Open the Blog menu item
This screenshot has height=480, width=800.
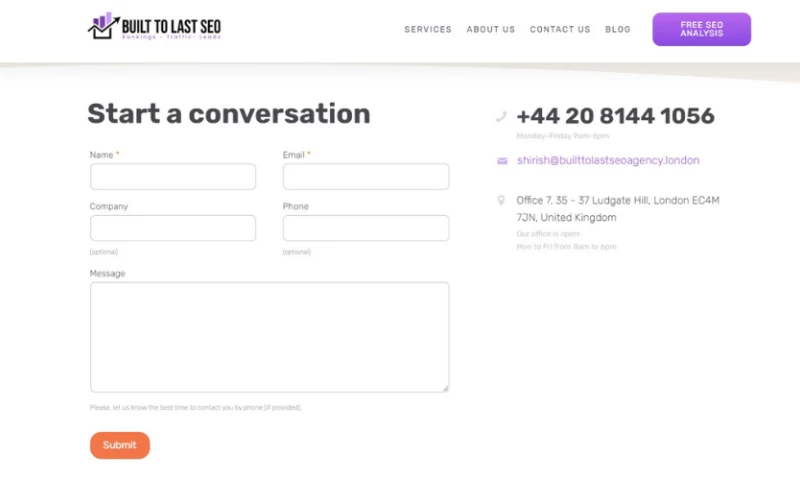tap(618, 30)
